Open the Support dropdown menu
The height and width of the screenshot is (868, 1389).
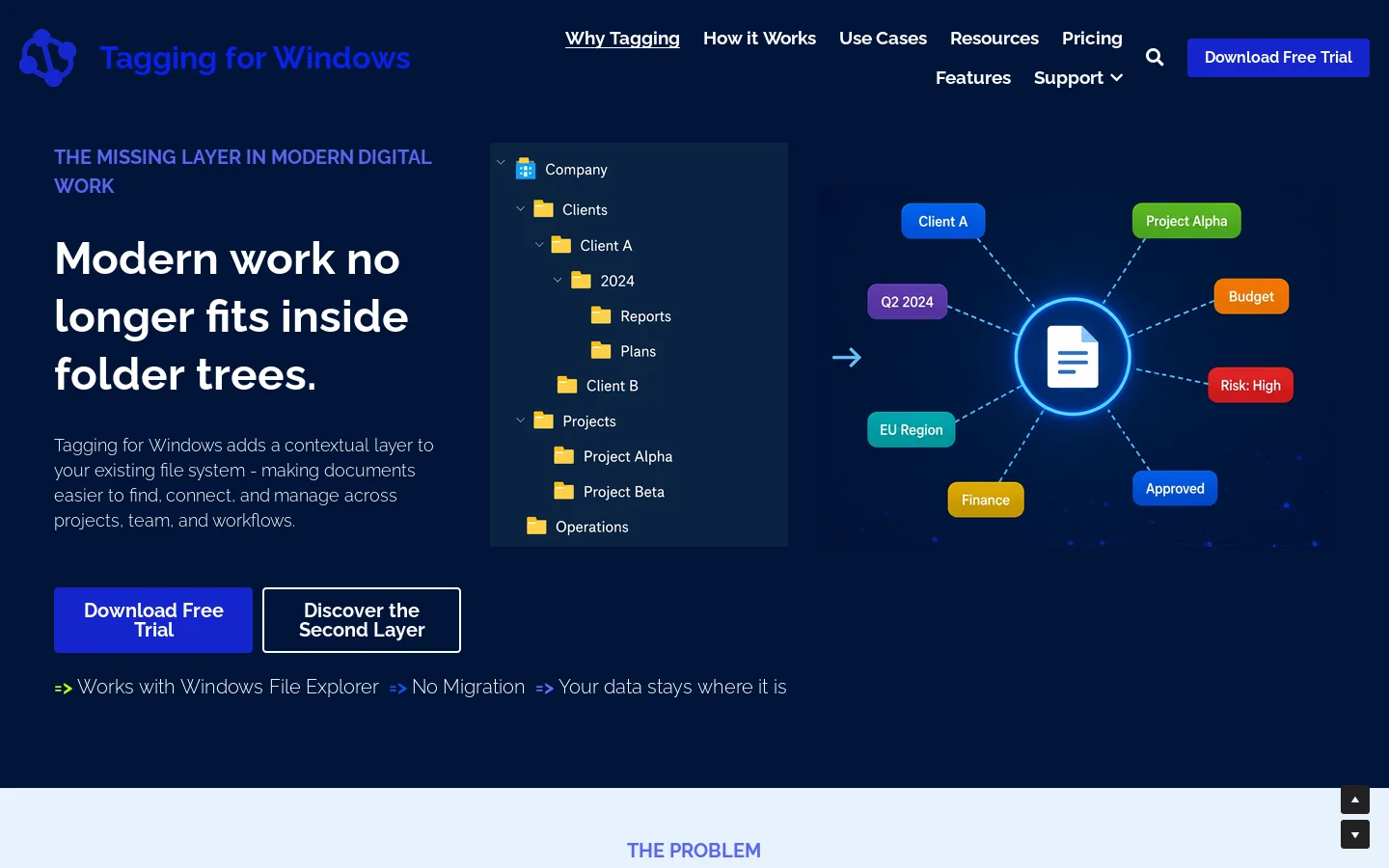point(1078,78)
